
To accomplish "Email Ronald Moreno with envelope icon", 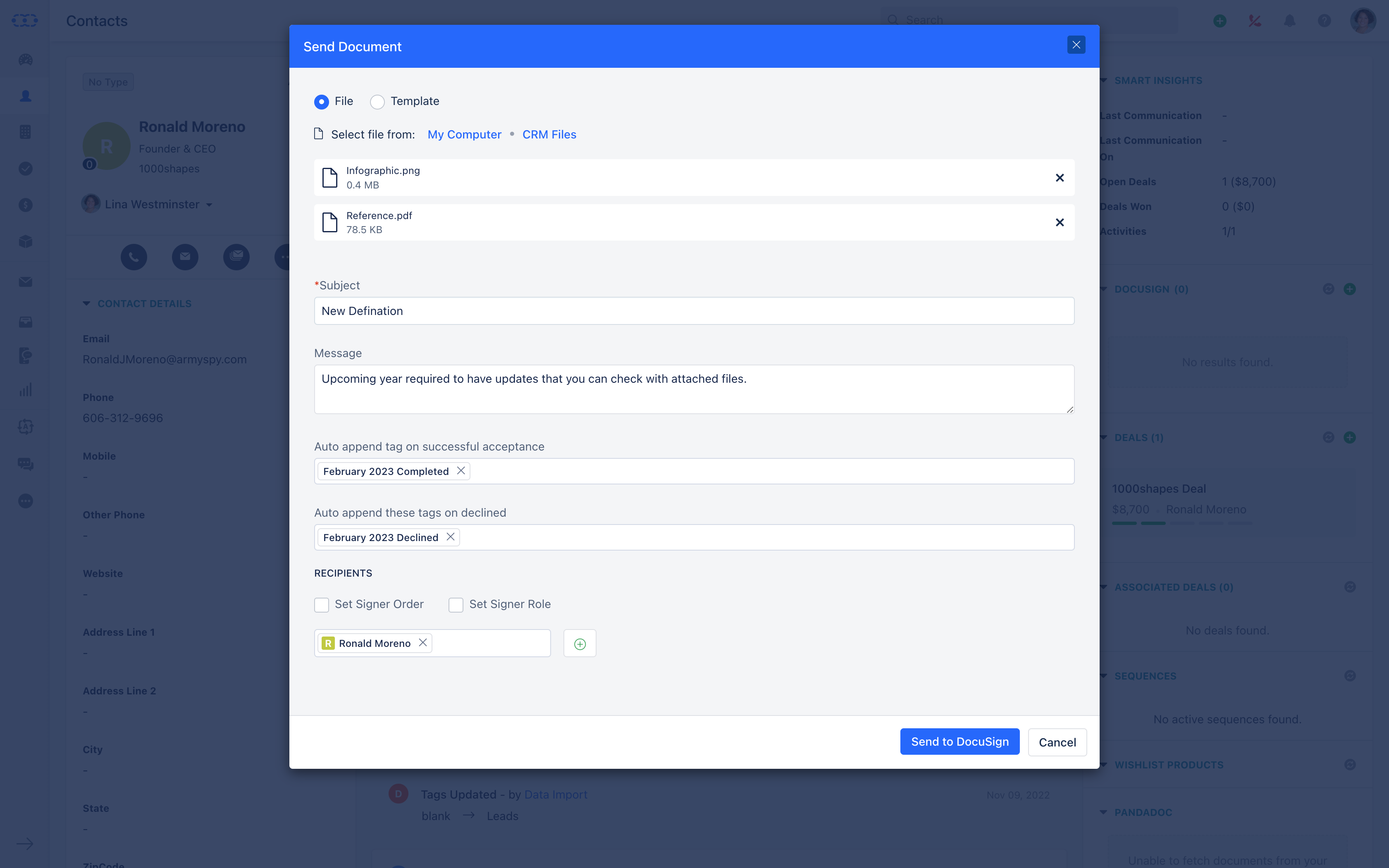I will coord(185,257).
